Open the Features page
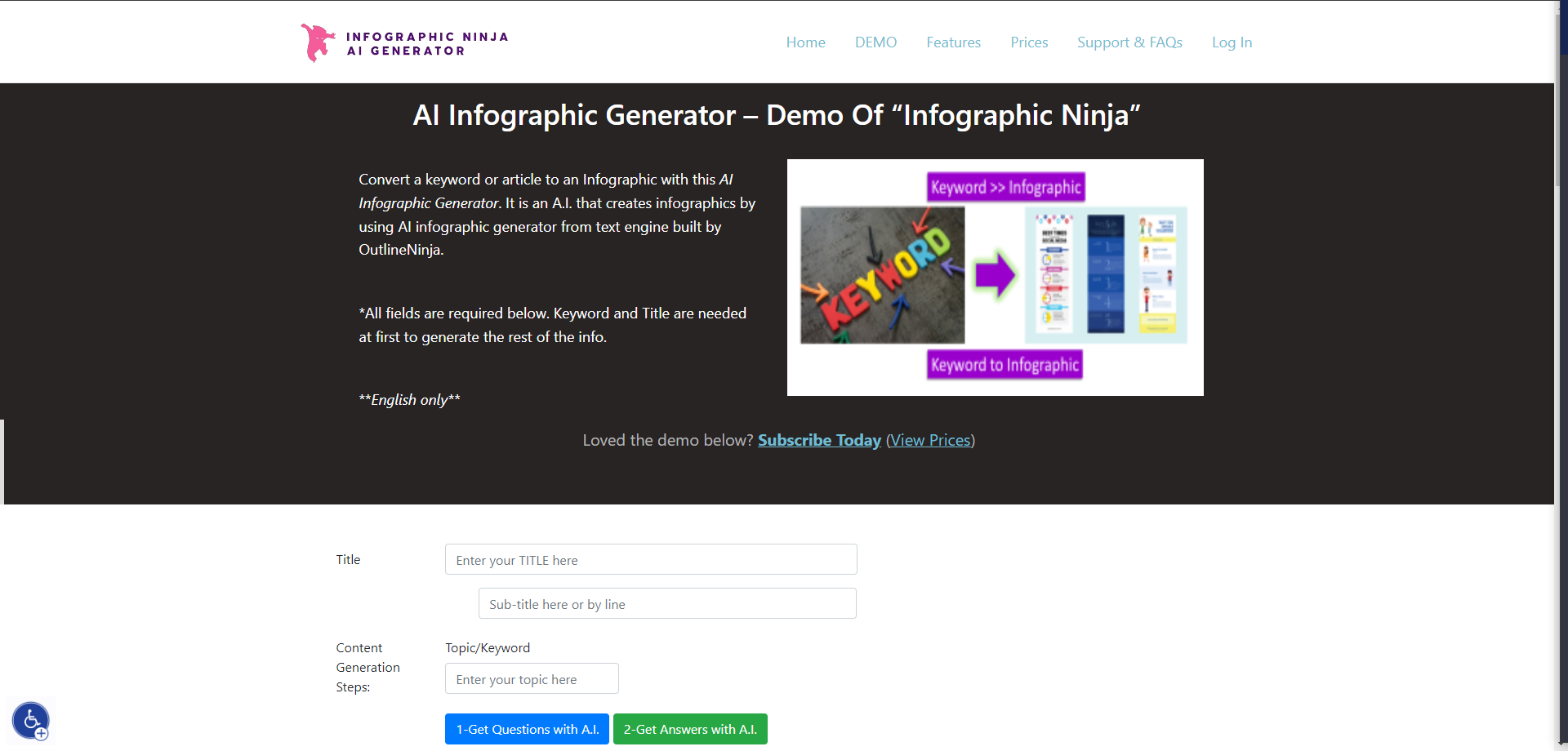 (x=953, y=42)
